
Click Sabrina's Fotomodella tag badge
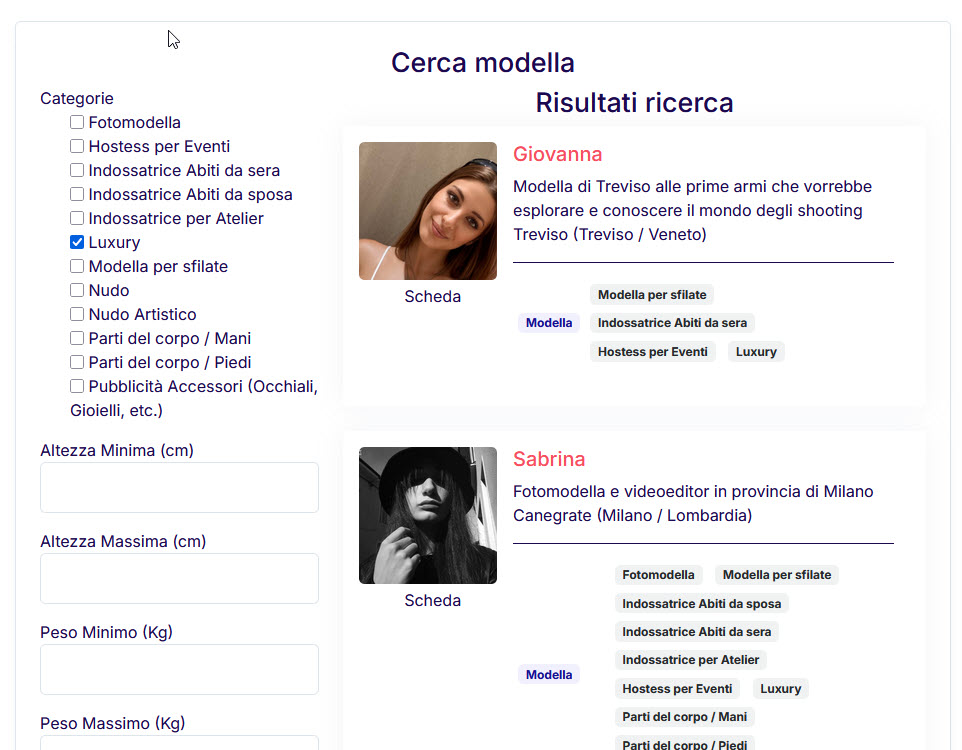(x=658, y=575)
